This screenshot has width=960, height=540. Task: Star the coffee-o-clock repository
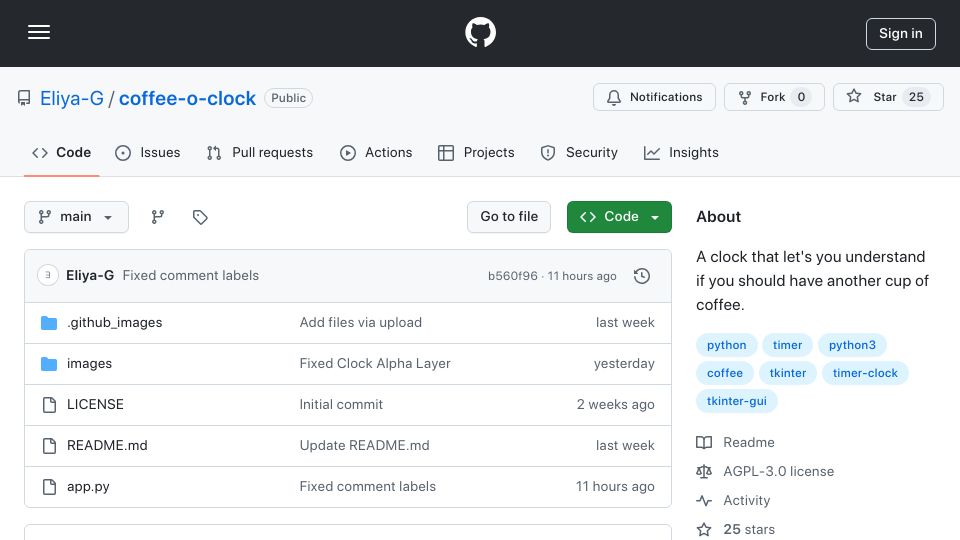[888, 97]
